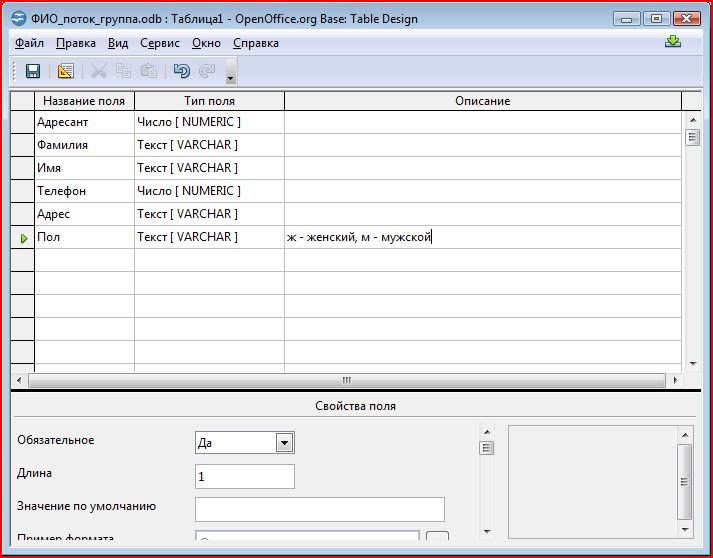Viewport: 713px width, 558px height.
Task: Click help text pane scroll down arrow
Action: 685,530
